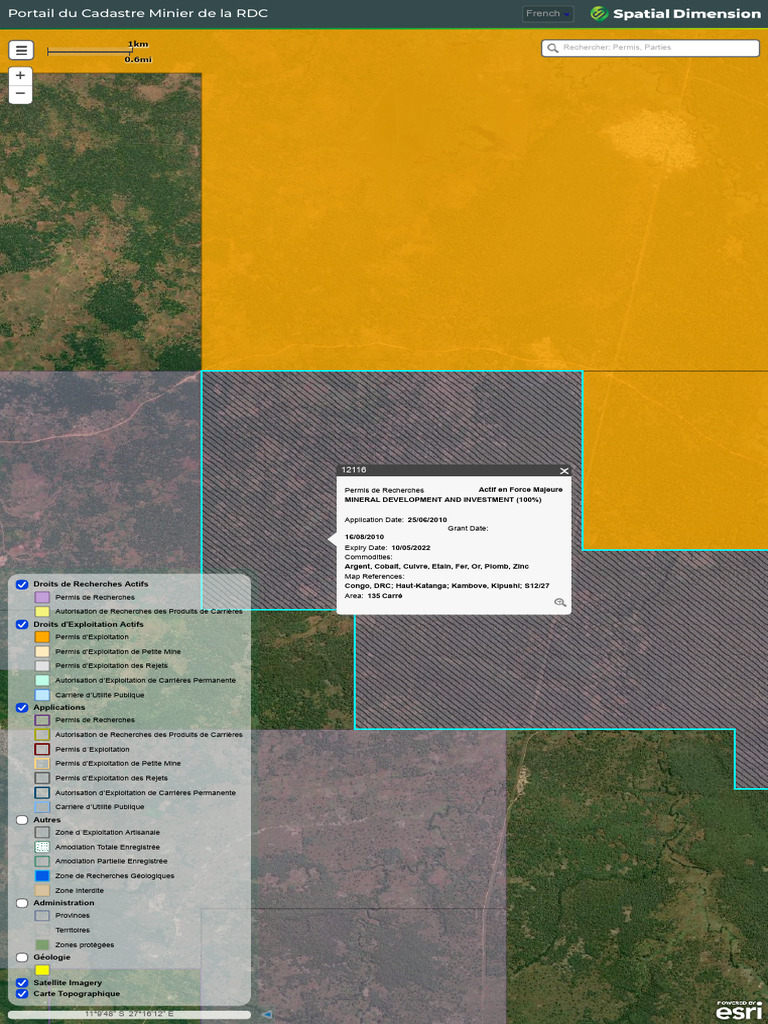Click dotted Amodiation Totale Enregistrée symbol
This screenshot has height=1024, width=768.
click(42, 847)
